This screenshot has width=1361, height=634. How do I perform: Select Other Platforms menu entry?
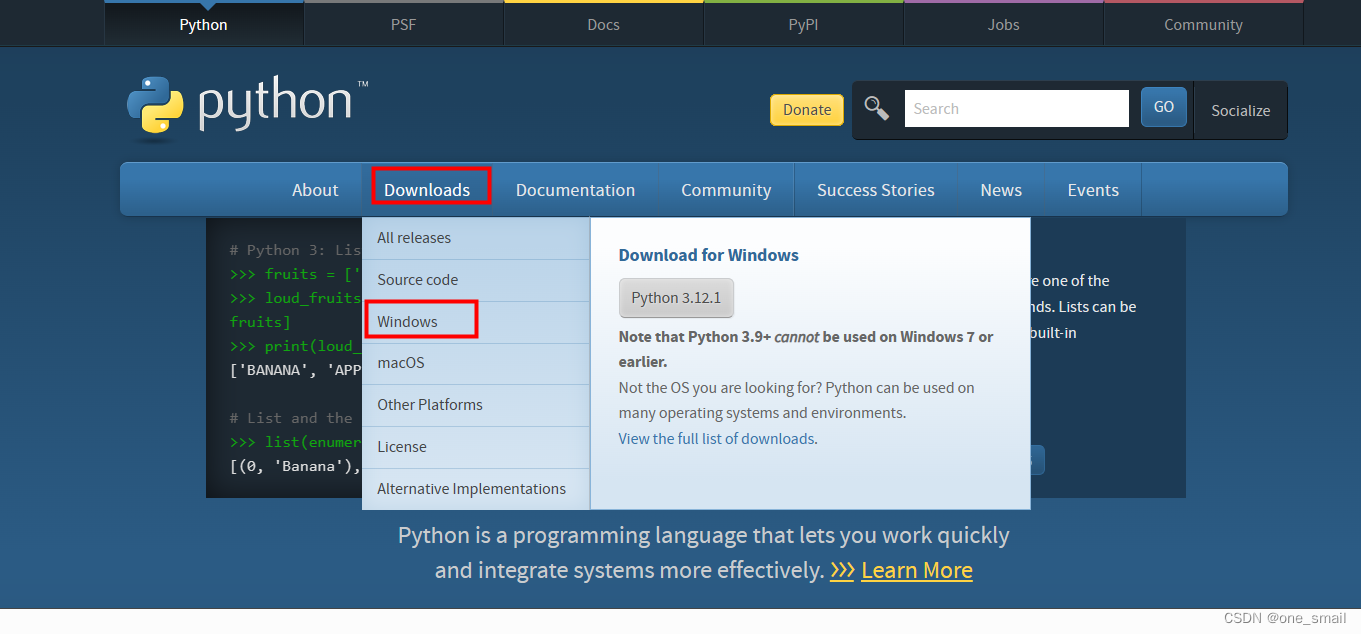(476, 405)
